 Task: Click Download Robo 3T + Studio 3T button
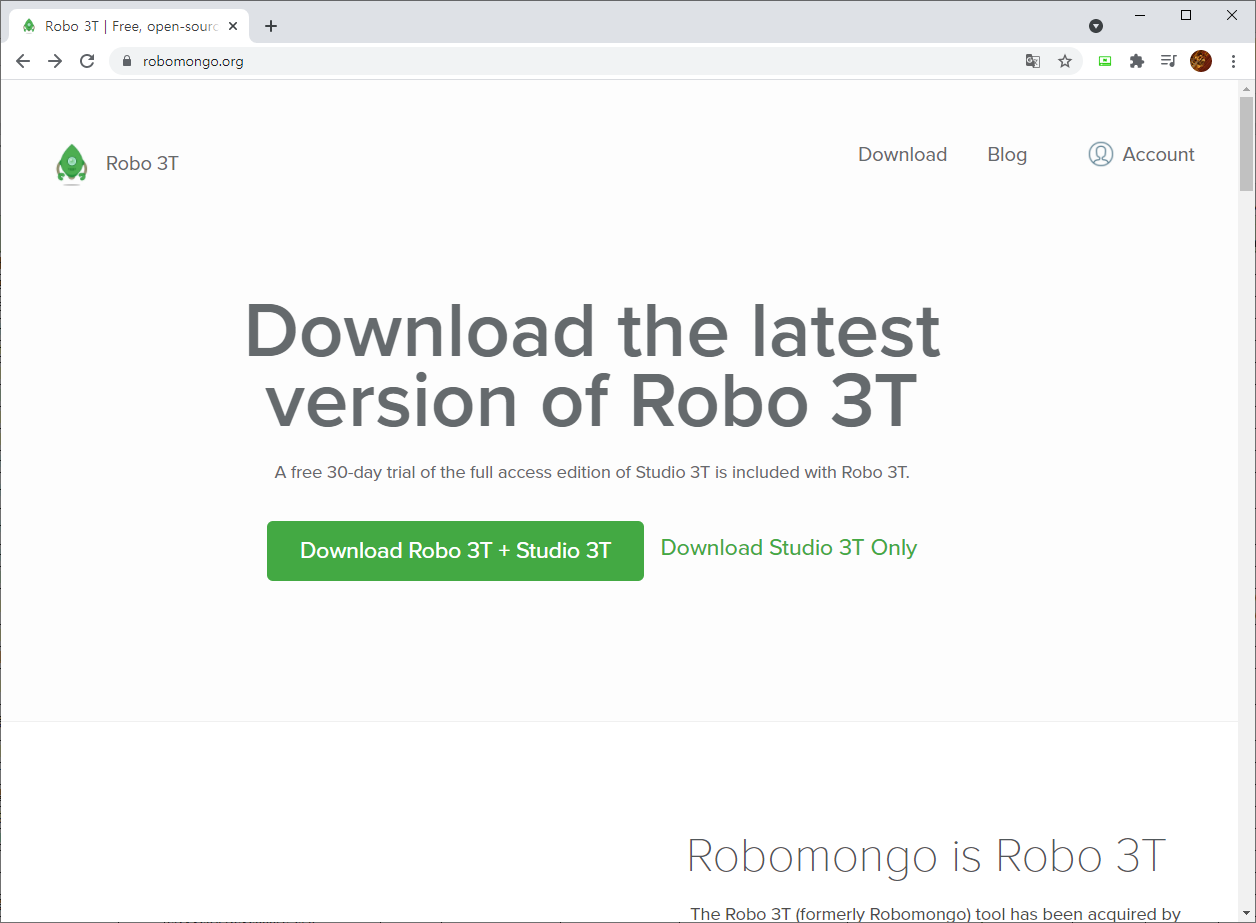point(455,551)
